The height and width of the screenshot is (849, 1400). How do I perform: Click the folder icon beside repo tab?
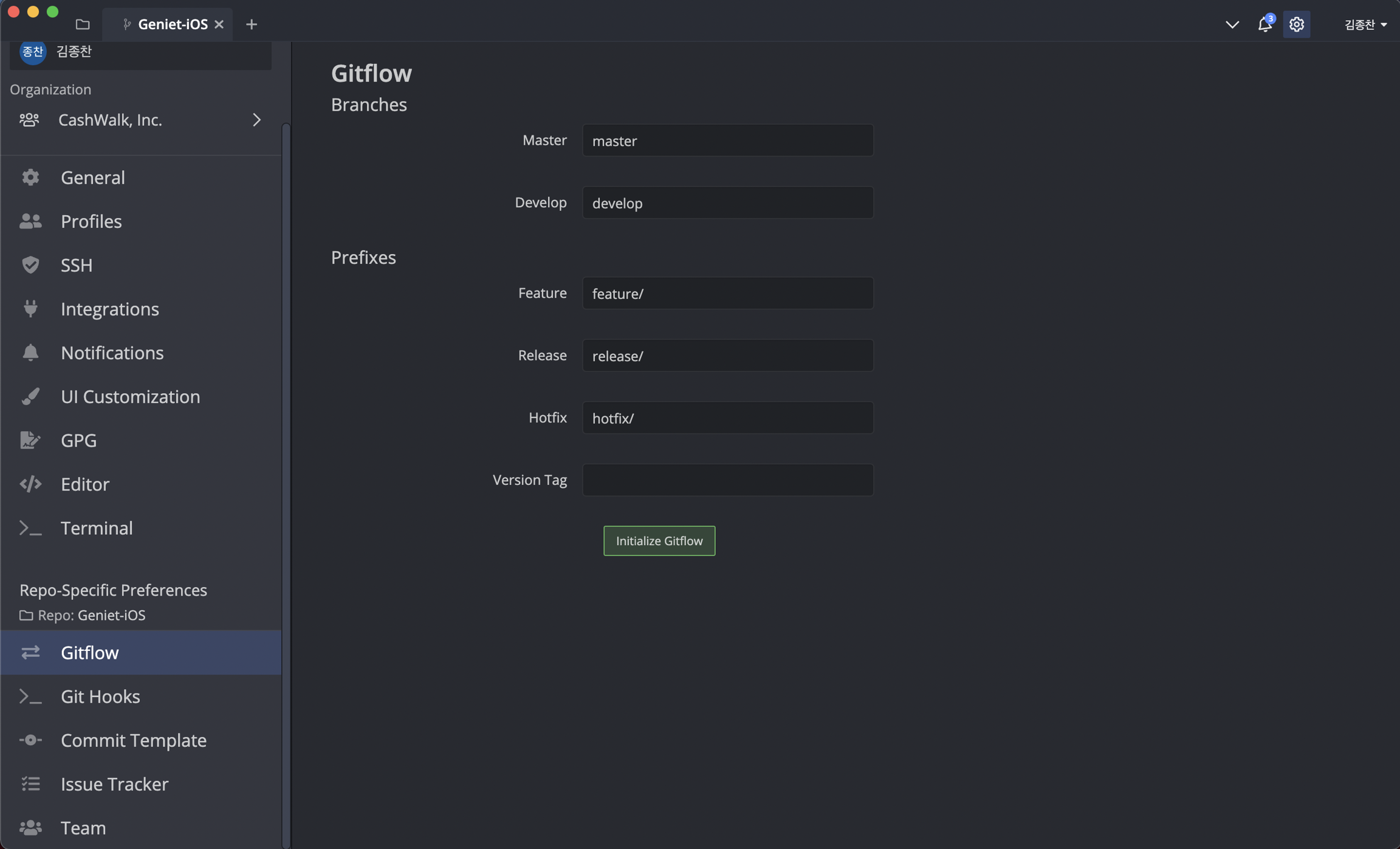pos(83,24)
